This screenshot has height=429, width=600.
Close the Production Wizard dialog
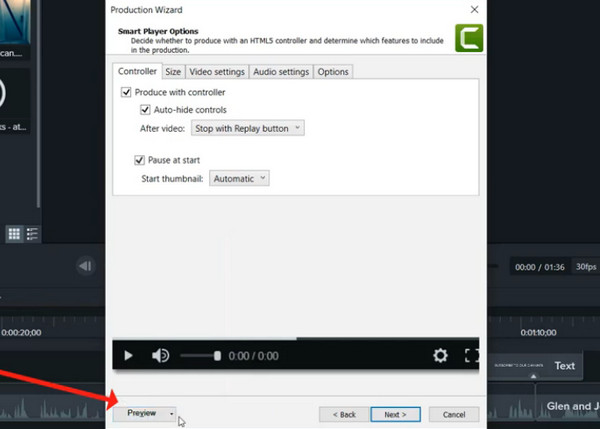[x=474, y=10]
